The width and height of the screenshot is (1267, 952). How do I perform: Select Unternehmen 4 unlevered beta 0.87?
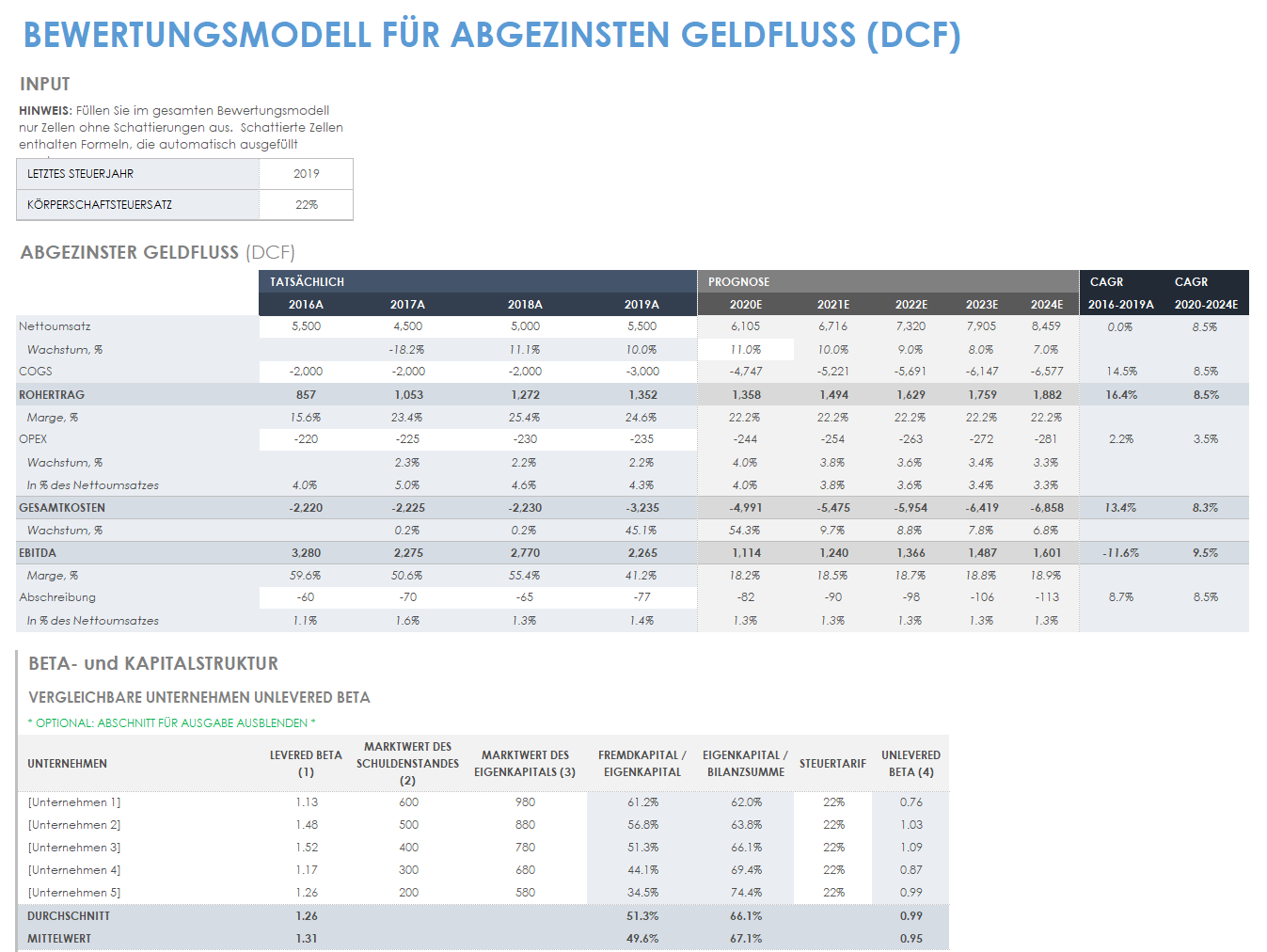pos(911,870)
